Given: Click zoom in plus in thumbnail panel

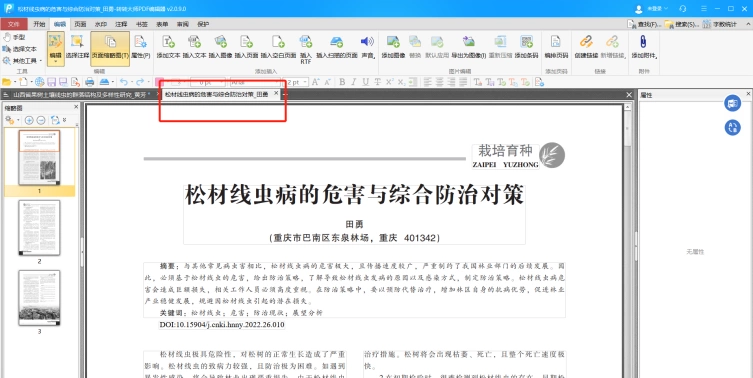Looking at the screenshot, I should [x=29, y=120].
